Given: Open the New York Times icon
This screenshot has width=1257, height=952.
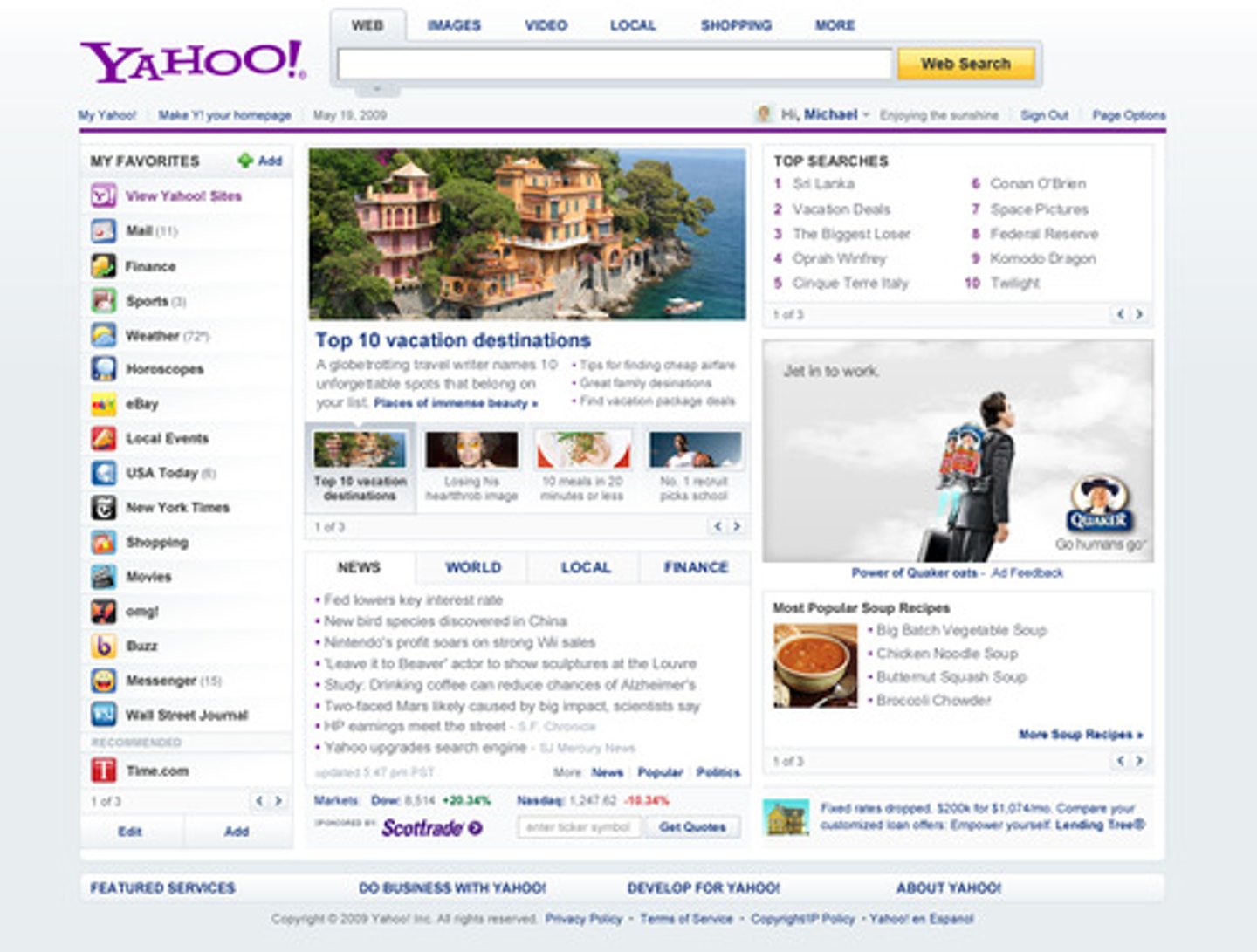Looking at the screenshot, I should [104, 507].
